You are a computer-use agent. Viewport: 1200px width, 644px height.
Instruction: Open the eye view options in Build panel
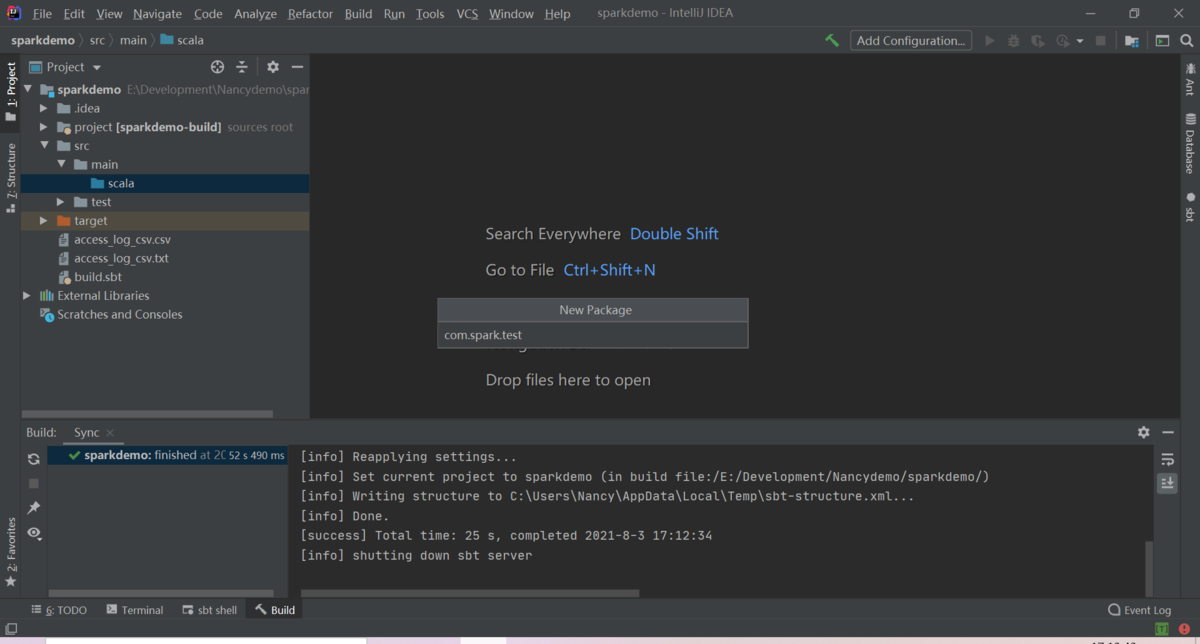click(x=34, y=533)
